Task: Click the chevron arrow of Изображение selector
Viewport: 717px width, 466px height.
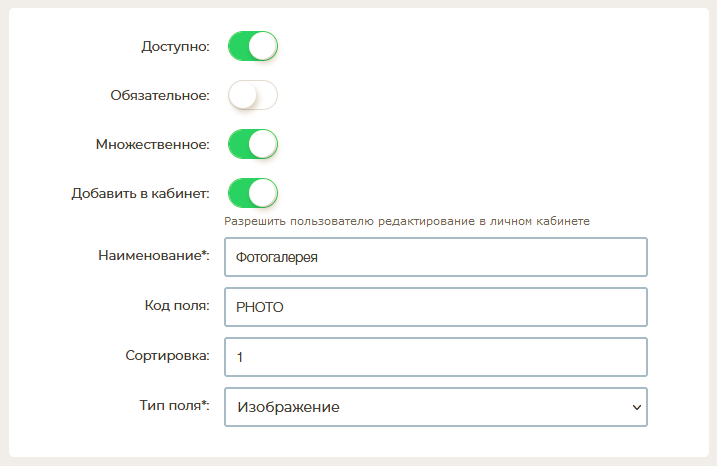Action: pyautogui.click(x=636, y=407)
